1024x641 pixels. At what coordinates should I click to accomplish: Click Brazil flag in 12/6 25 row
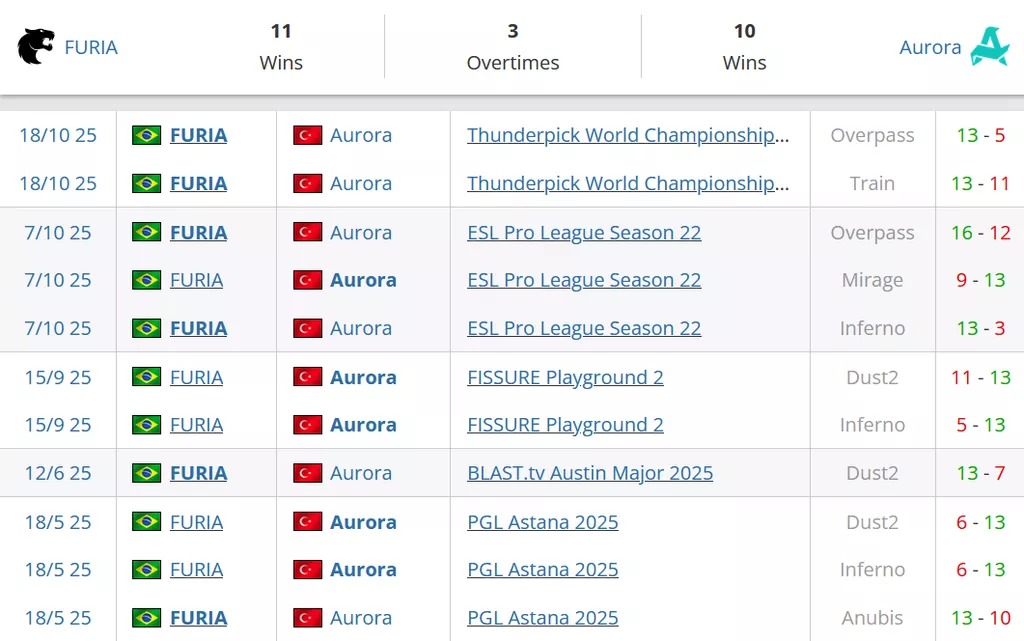point(147,473)
